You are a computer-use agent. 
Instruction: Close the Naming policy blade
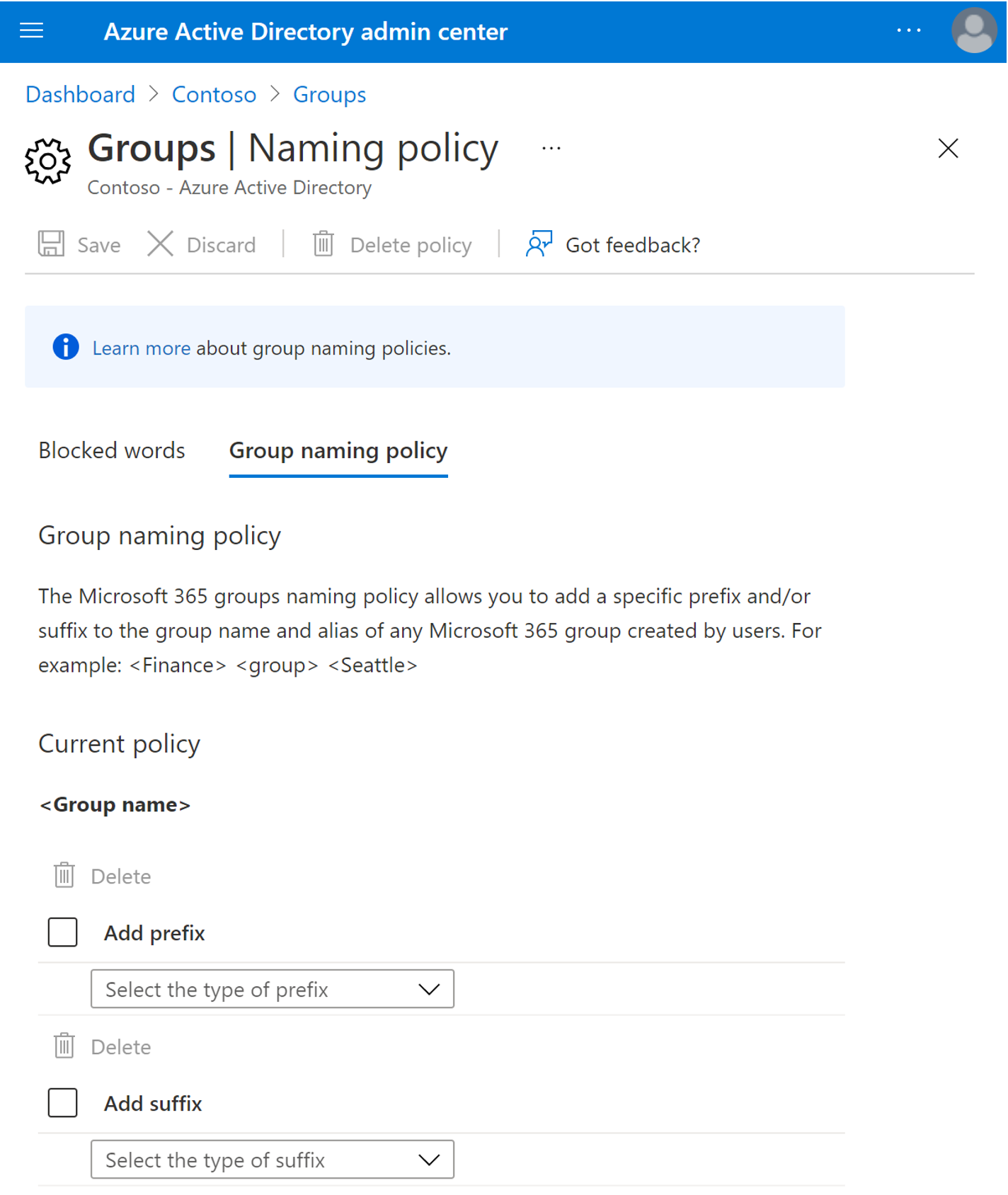[x=947, y=148]
